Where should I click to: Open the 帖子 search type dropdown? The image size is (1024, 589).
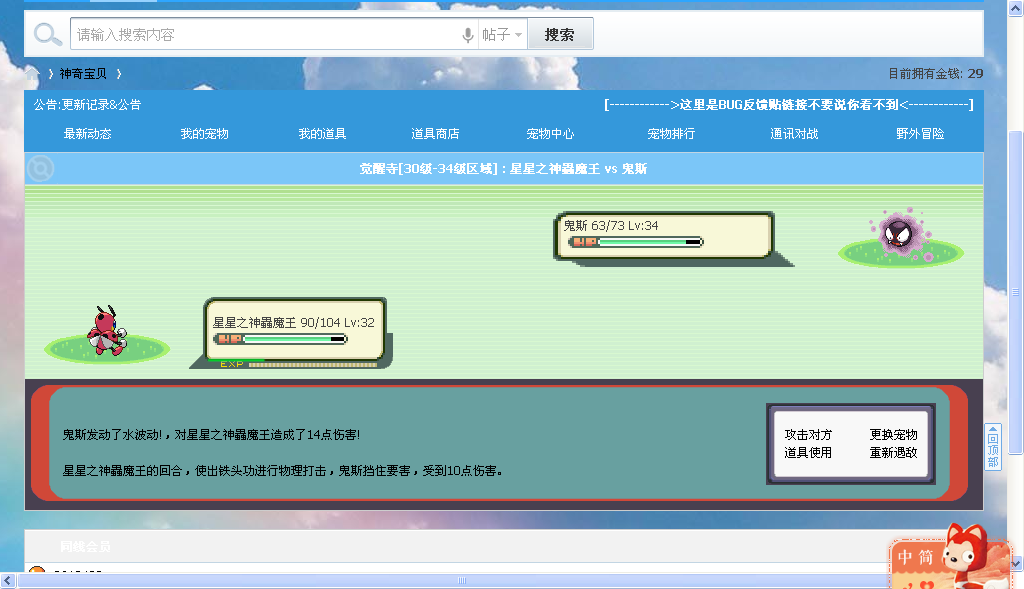point(502,35)
